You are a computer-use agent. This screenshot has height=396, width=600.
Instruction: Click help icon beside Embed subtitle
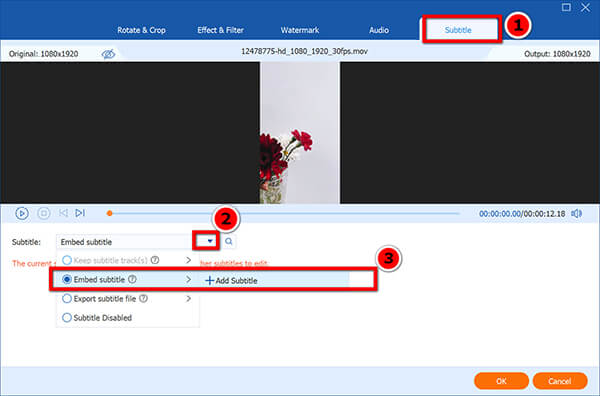[132, 279]
